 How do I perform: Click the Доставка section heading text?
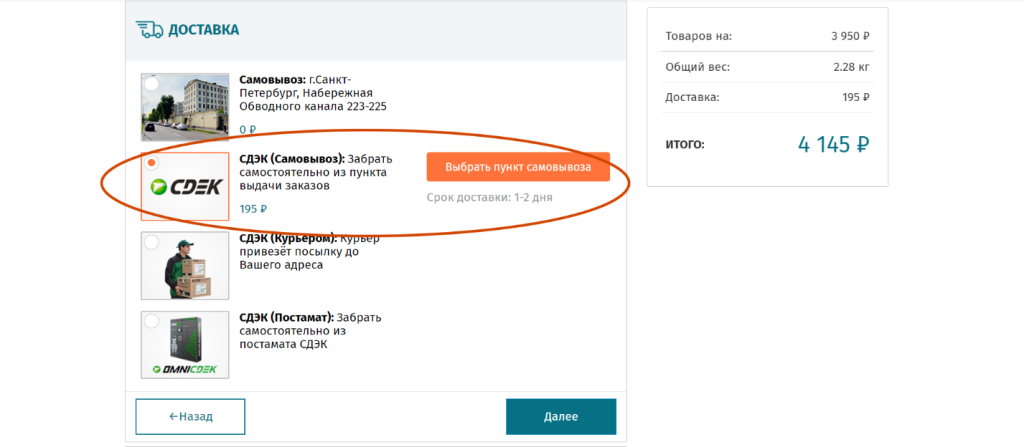pyautogui.click(x=204, y=29)
